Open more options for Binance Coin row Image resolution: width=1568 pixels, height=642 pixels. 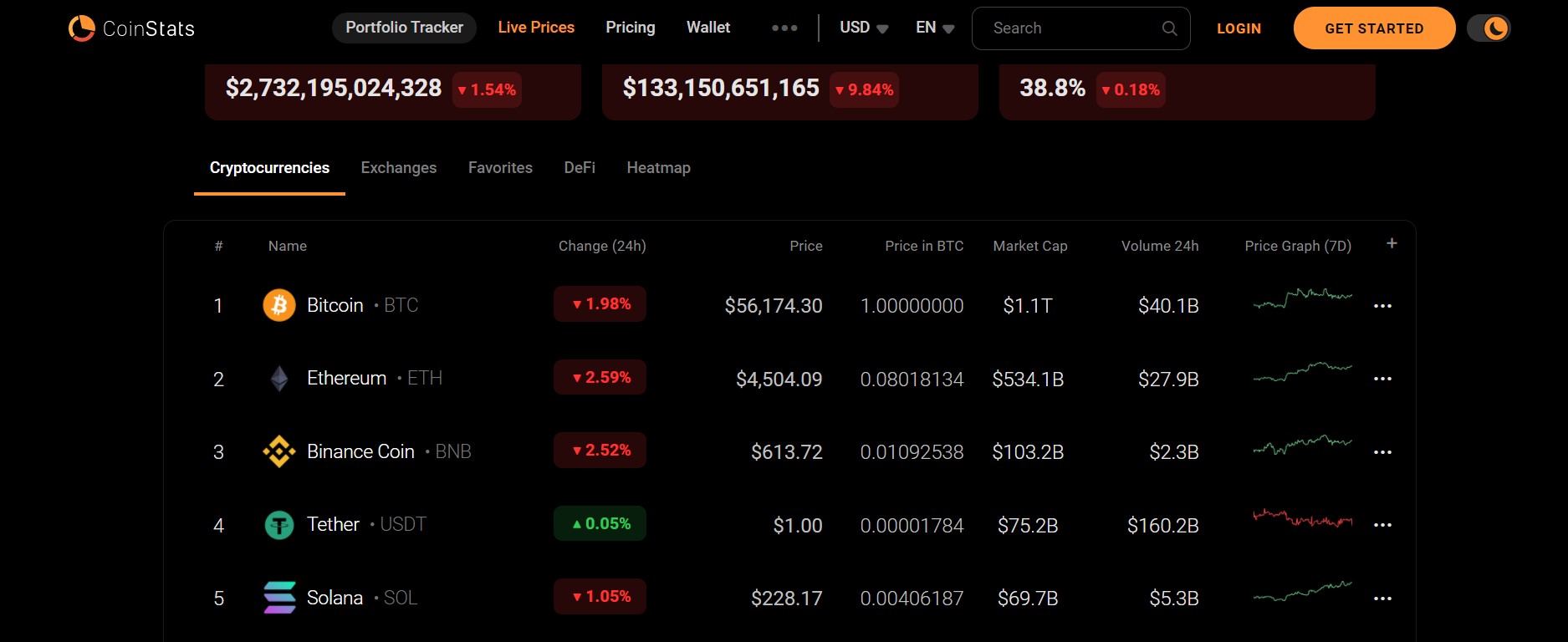click(x=1382, y=452)
